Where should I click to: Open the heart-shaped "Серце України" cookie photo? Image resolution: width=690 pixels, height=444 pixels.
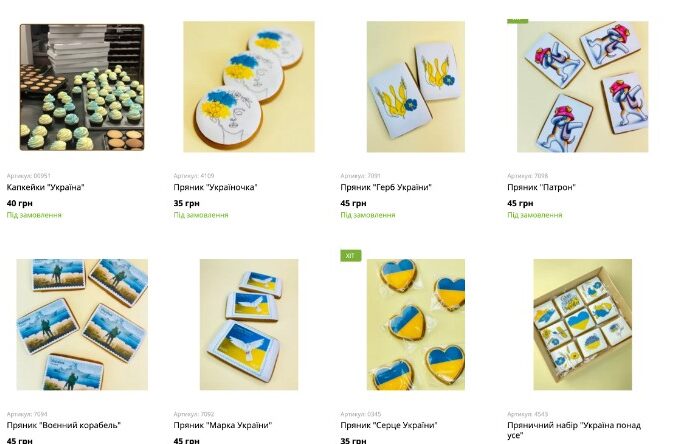[415, 324]
